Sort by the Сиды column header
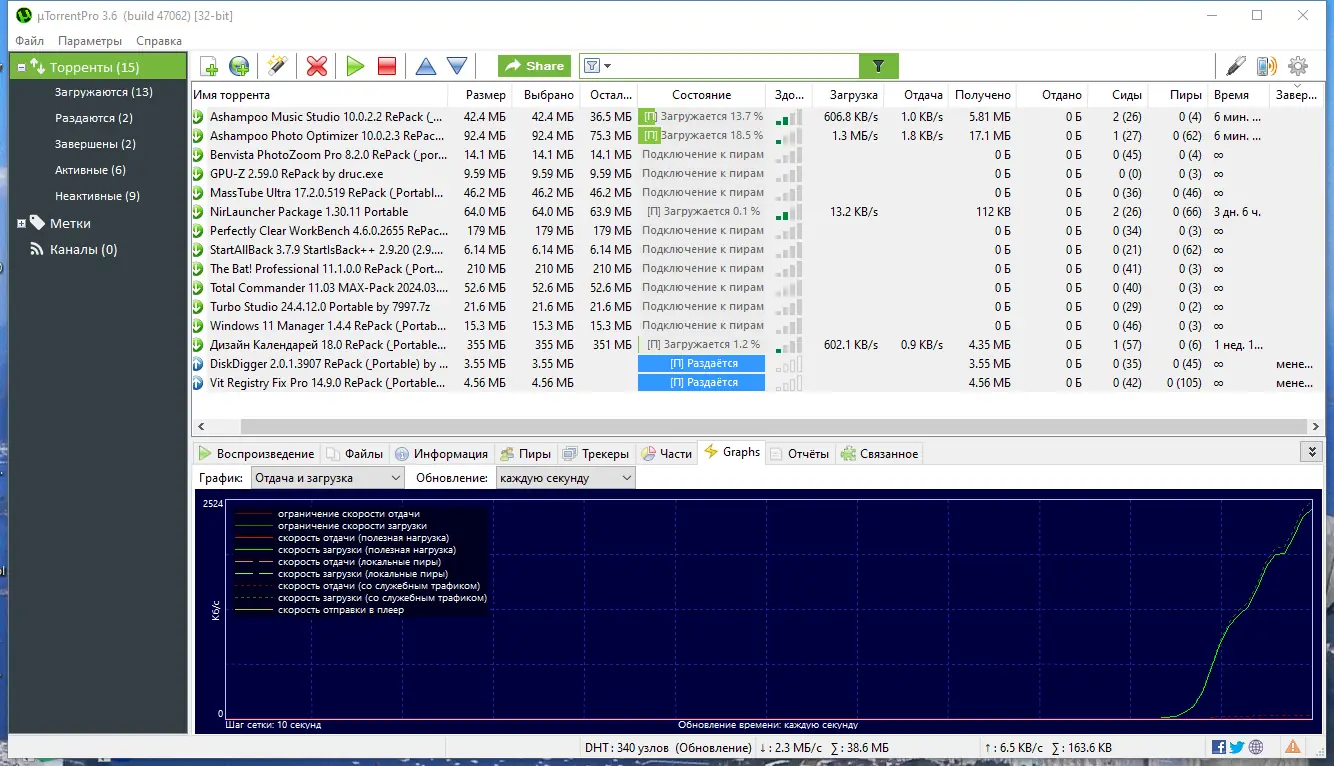Image resolution: width=1334 pixels, height=766 pixels. [x=1119, y=95]
